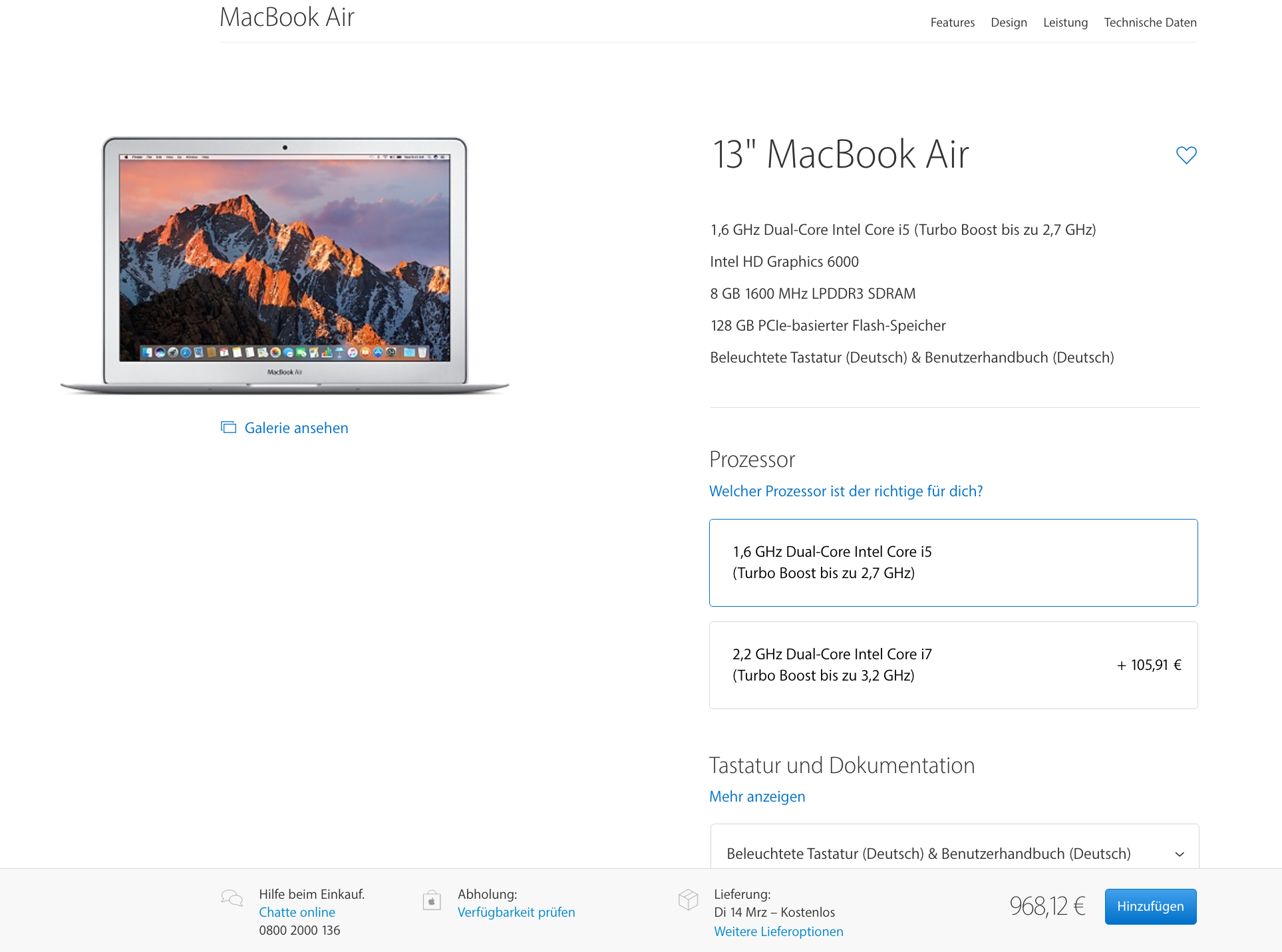This screenshot has height=952, width=1282.
Task: Click Mehr anzeigen under Tastatur
Action: pyautogui.click(x=757, y=796)
